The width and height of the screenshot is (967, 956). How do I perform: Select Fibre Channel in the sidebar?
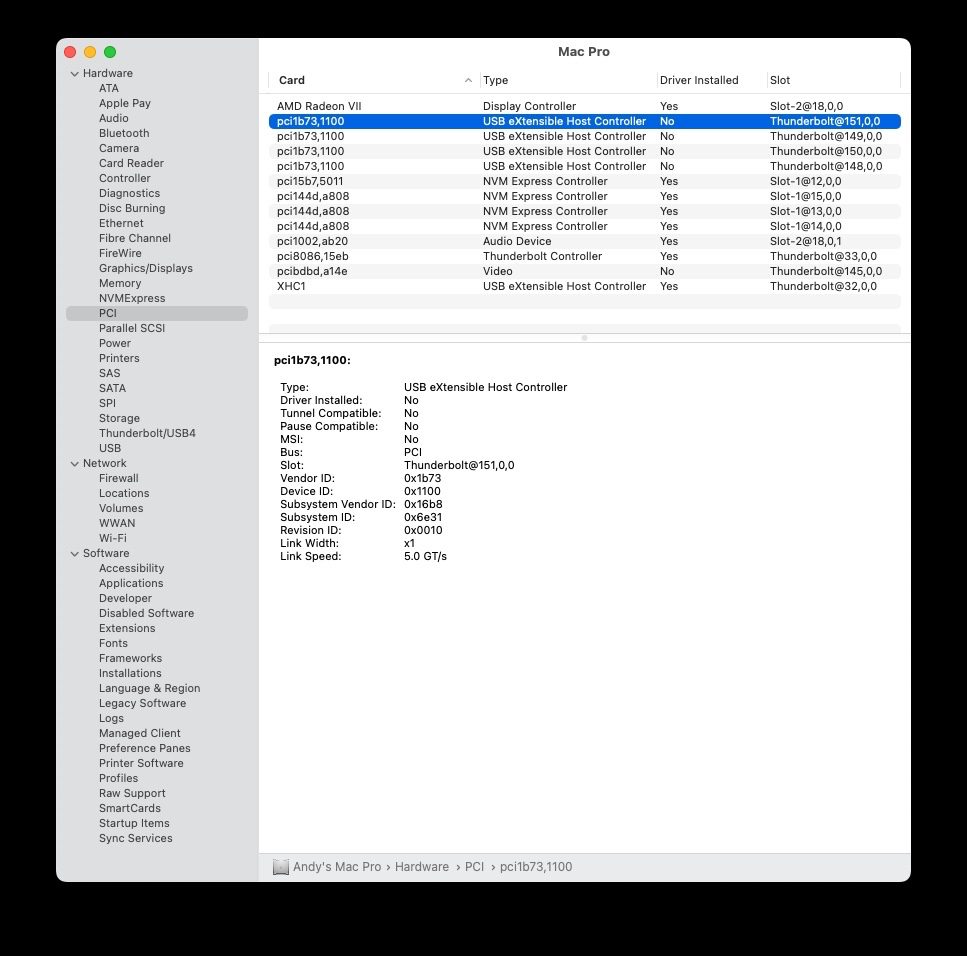click(x=134, y=238)
